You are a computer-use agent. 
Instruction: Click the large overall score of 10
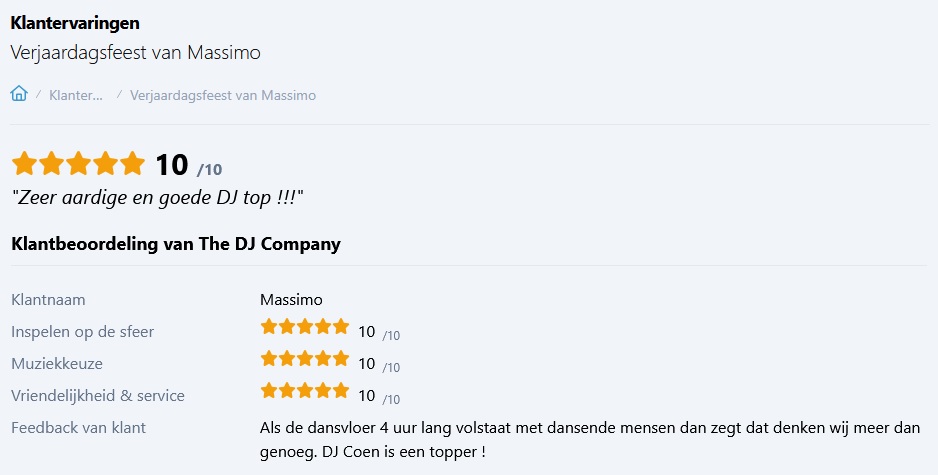point(171,165)
